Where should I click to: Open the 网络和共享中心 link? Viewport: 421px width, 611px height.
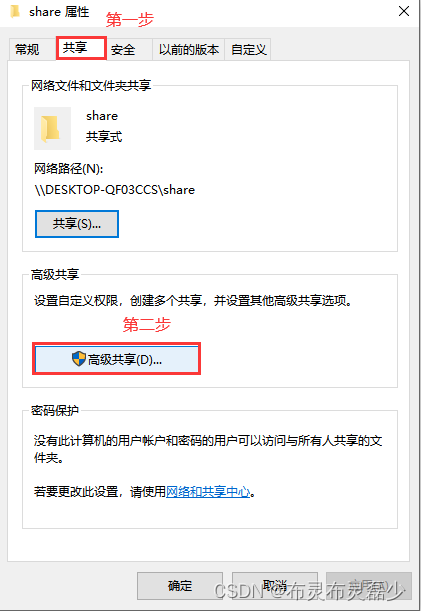(208, 492)
